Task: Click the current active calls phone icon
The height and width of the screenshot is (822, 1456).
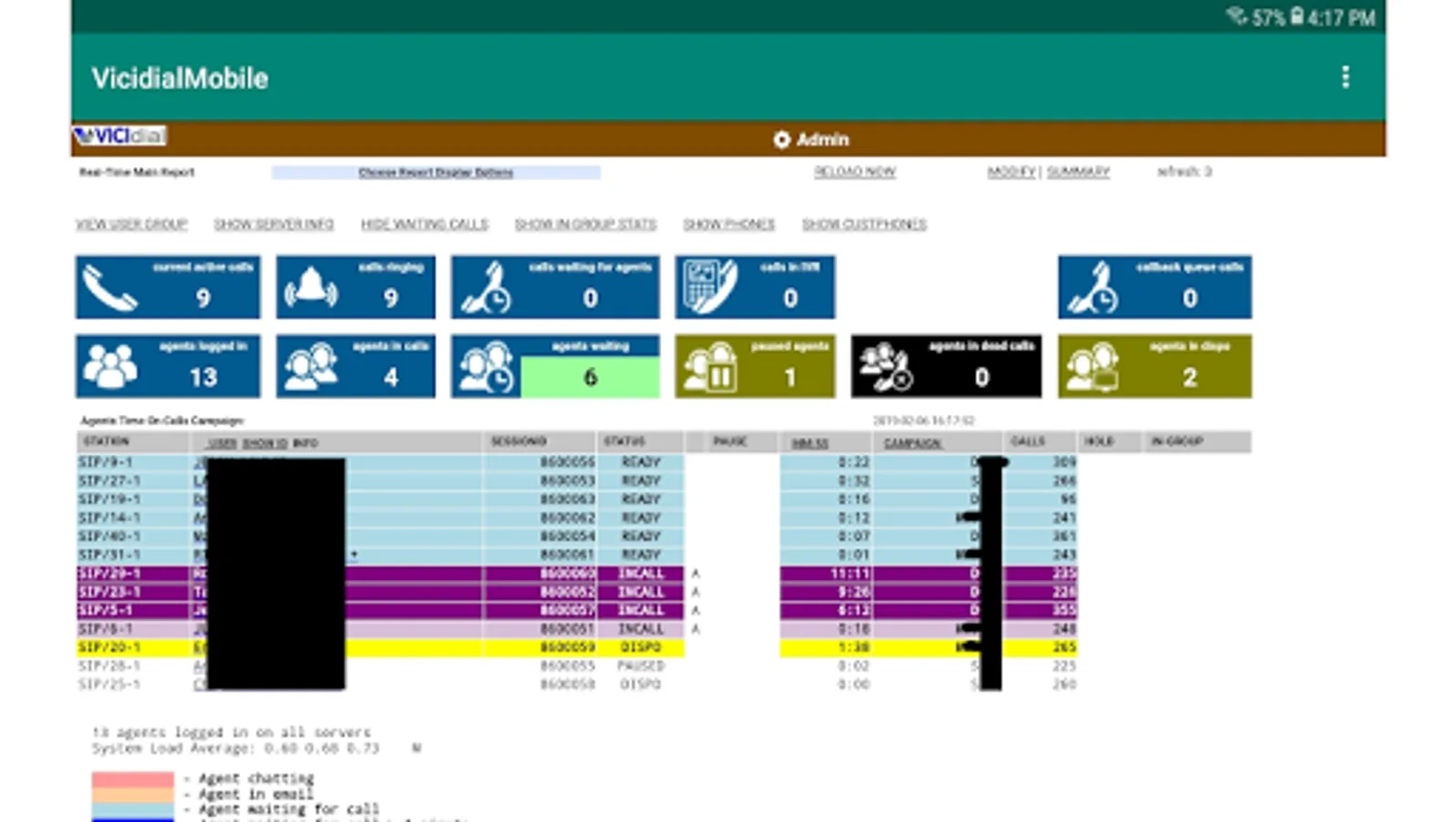Action: (x=110, y=289)
